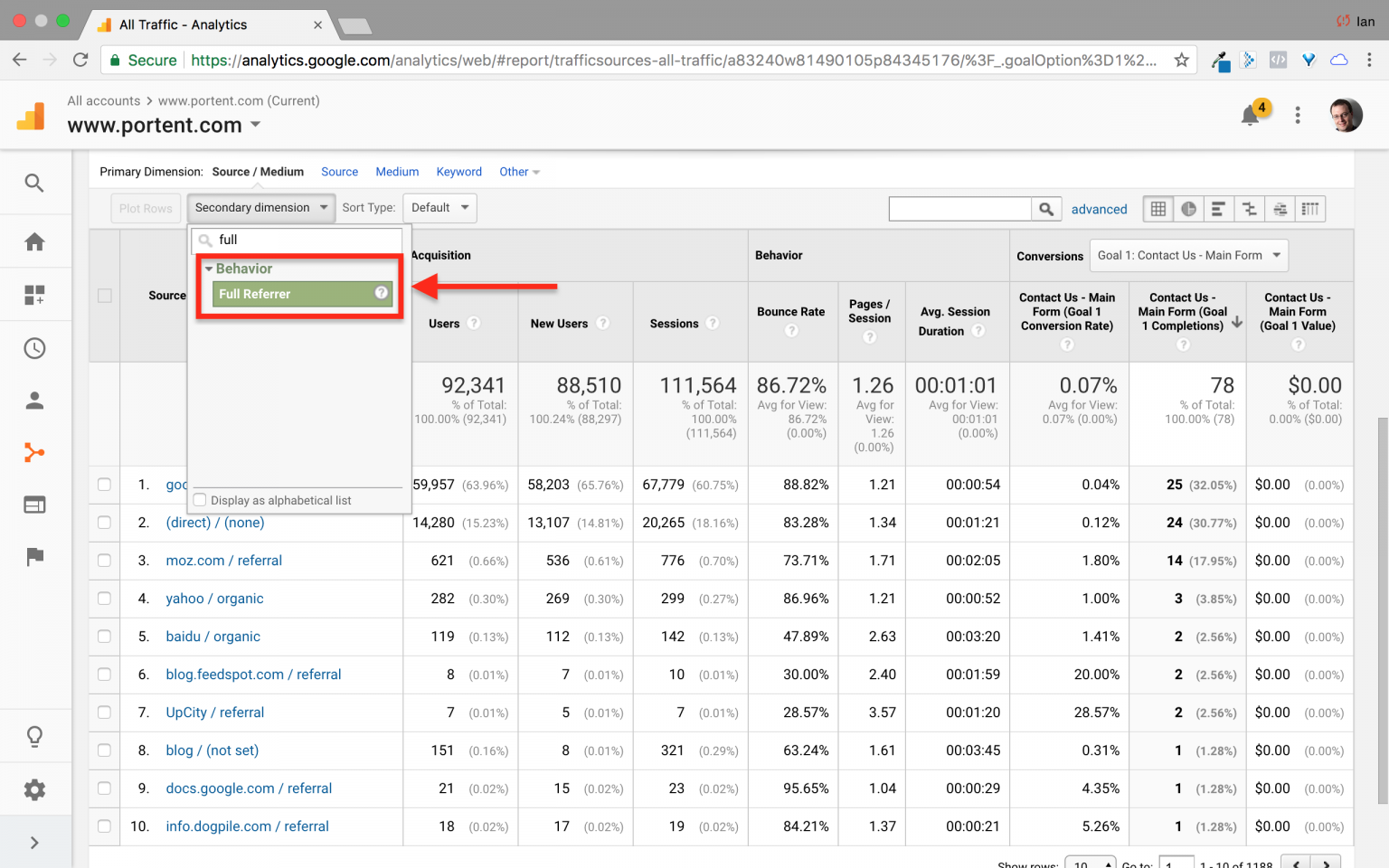
Task: Expand sidebar with chevron arrow
Action: tap(34, 843)
